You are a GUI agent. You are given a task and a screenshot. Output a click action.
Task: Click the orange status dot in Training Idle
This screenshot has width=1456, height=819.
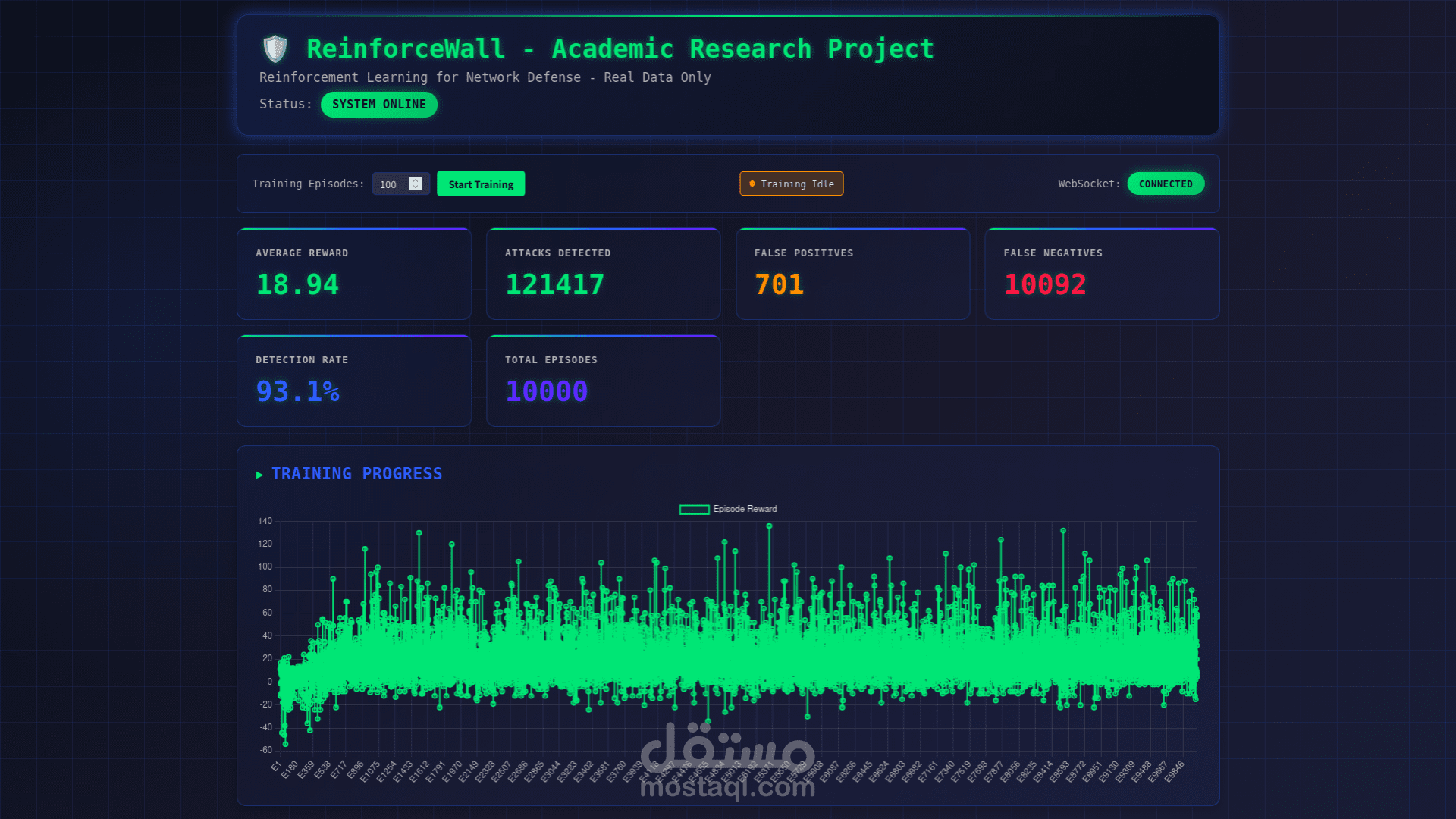pyautogui.click(x=752, y=184)
